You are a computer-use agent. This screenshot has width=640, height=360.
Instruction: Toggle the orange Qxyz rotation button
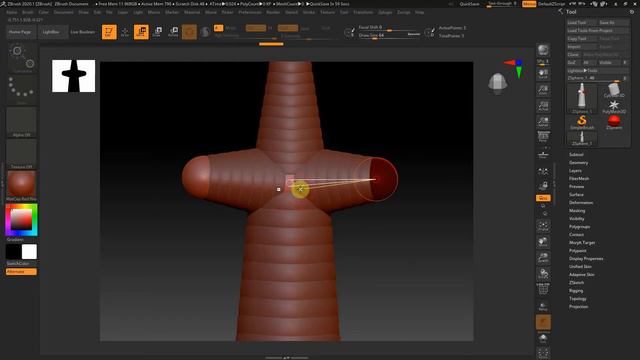pyautogui.click(x=543, y=198)
